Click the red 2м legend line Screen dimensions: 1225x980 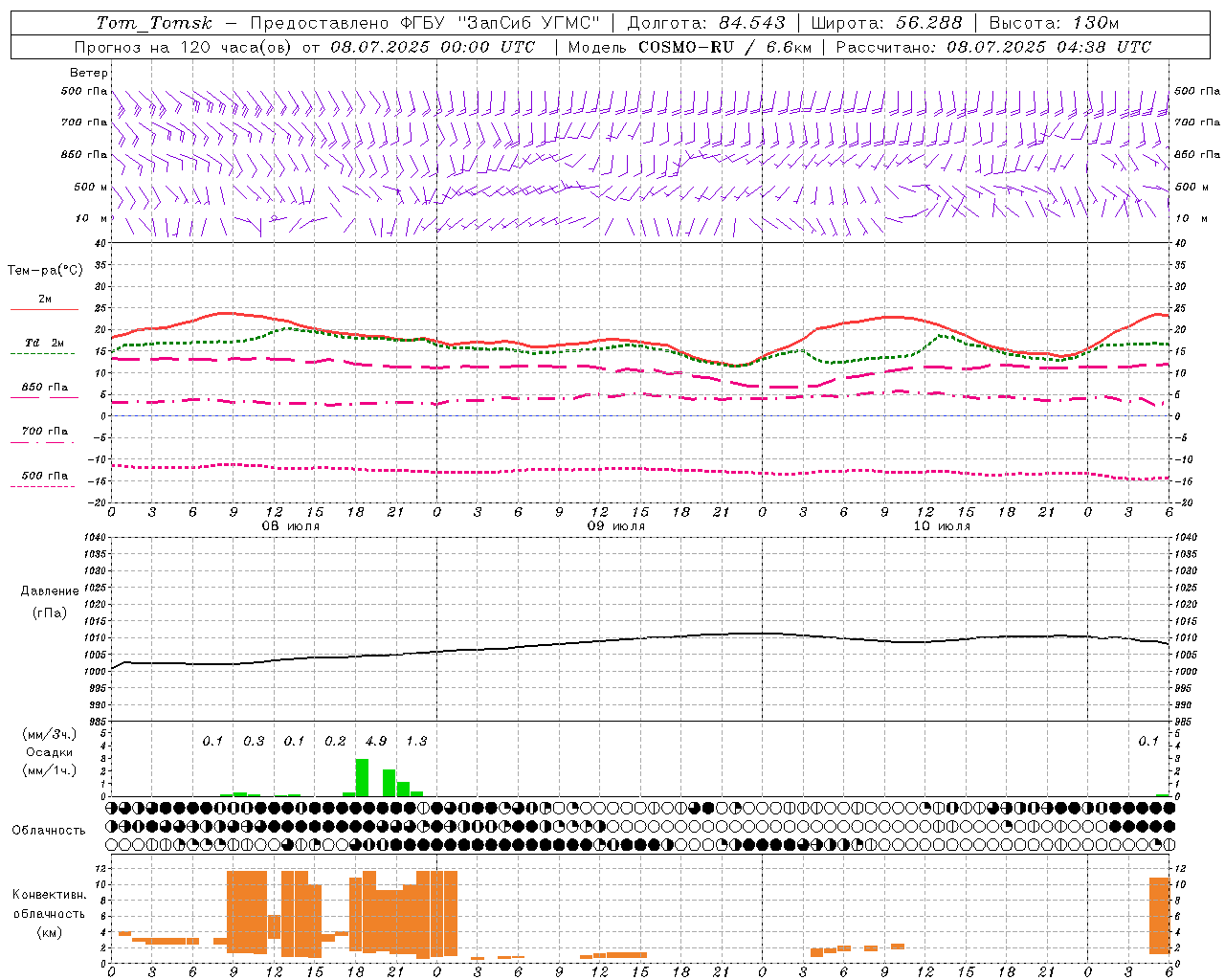click(x=44, y=309)
